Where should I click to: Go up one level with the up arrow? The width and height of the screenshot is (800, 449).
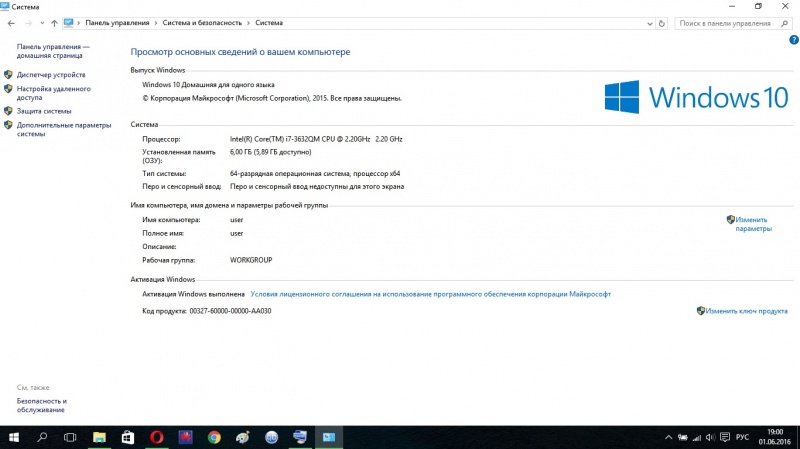click(x=54, y=23)
